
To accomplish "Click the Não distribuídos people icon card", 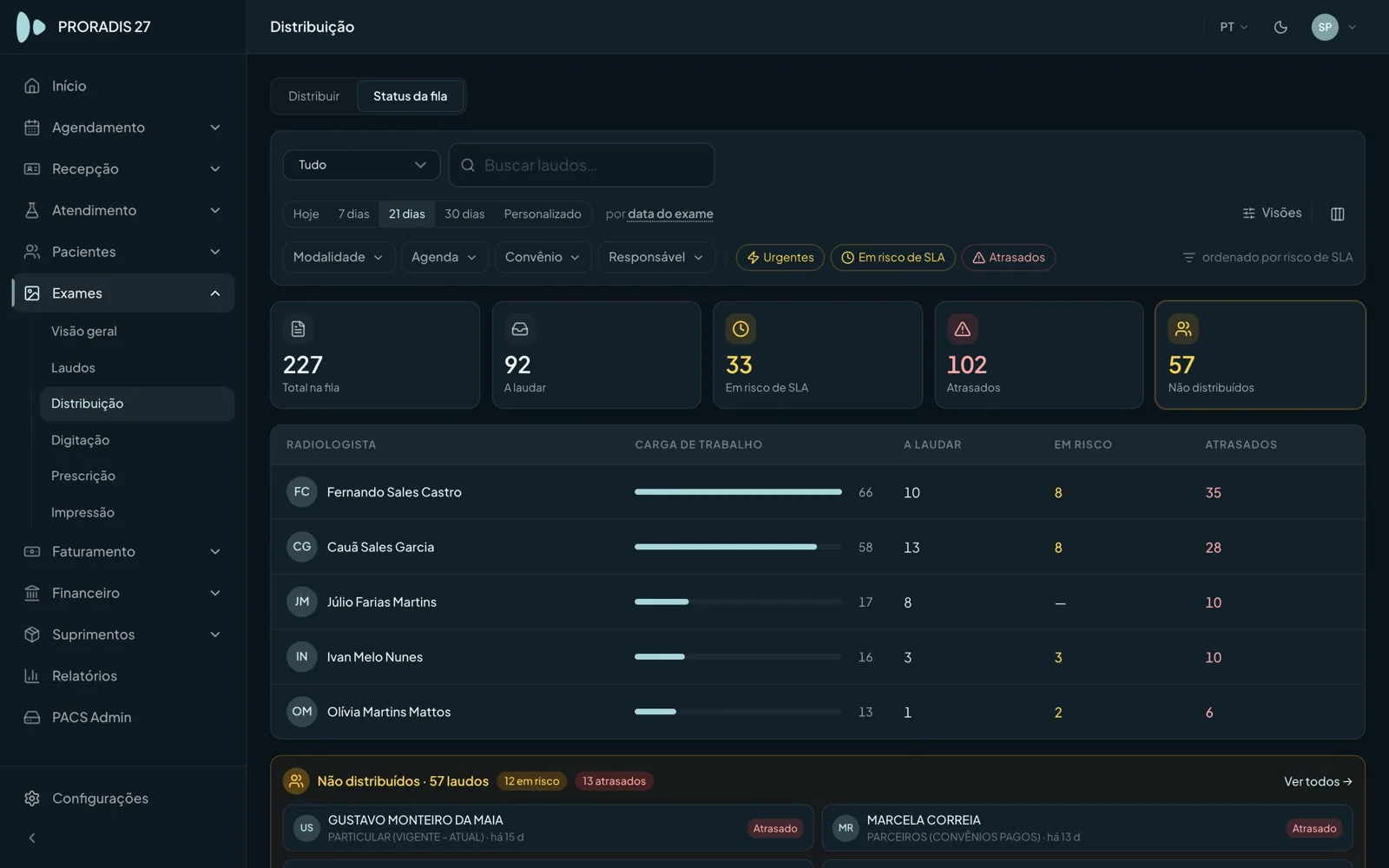I will [1182, 329].
